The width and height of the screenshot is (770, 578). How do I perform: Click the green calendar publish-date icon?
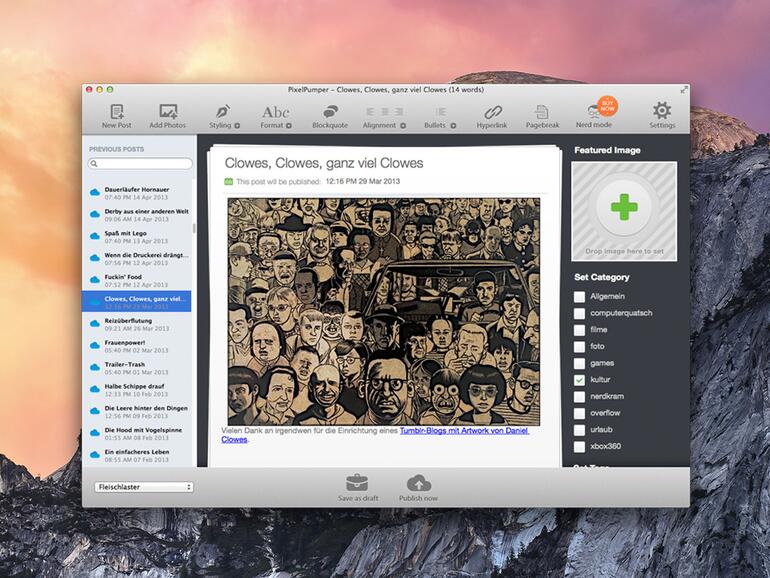point(228,181)
